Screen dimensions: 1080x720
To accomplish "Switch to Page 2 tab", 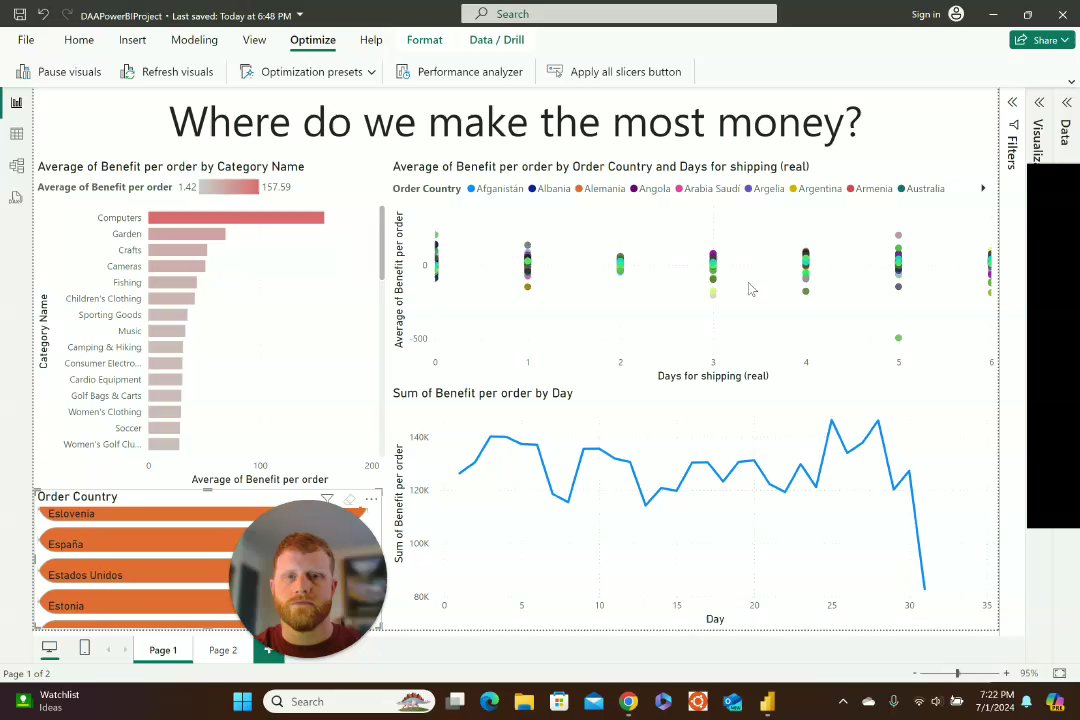I will 222,650.
